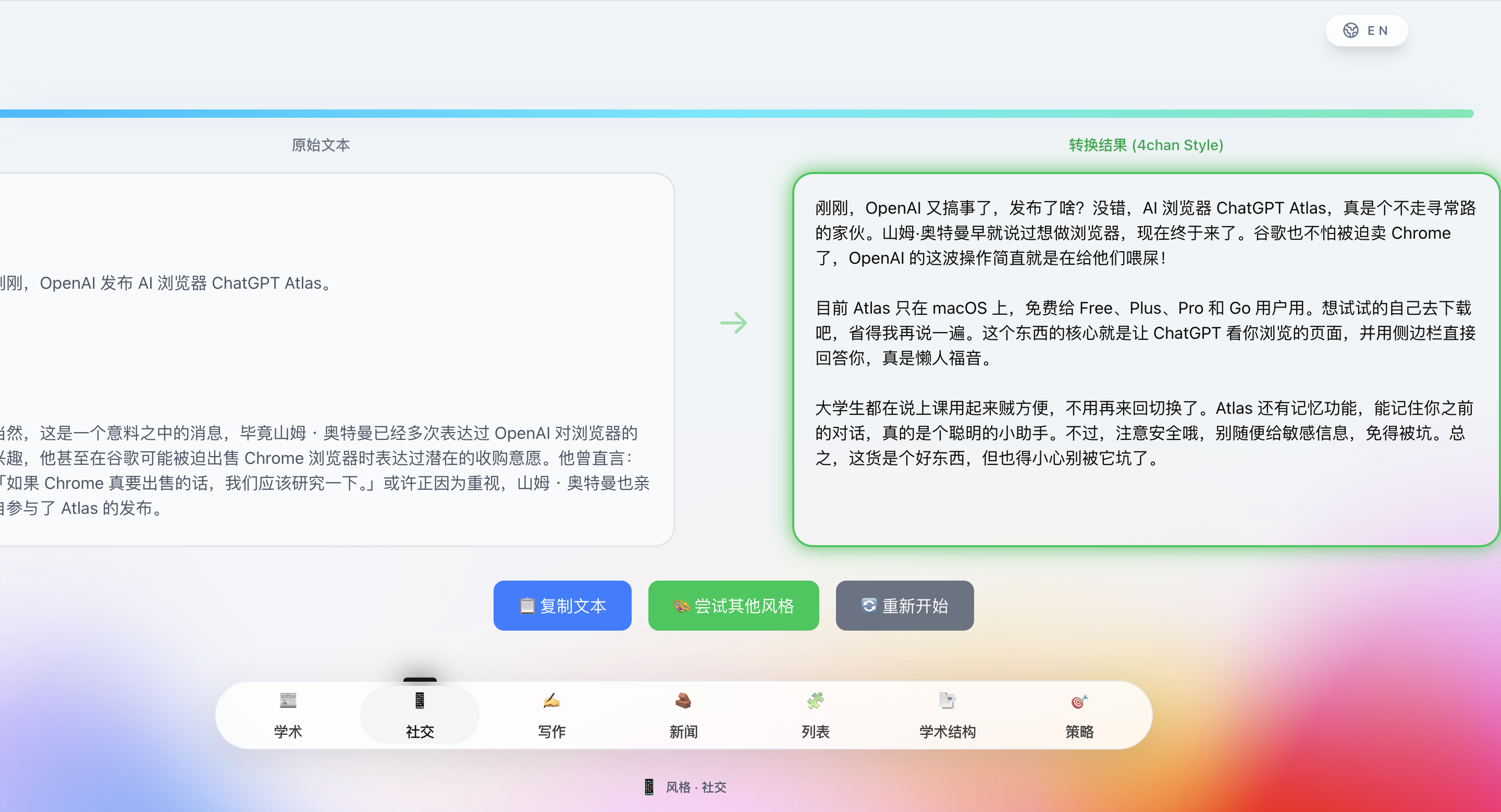Viewport: 1501px width, 812px height.
Task: Click the 转换结果 (4chan Style) heading
Action: (x=1146, y=145)
